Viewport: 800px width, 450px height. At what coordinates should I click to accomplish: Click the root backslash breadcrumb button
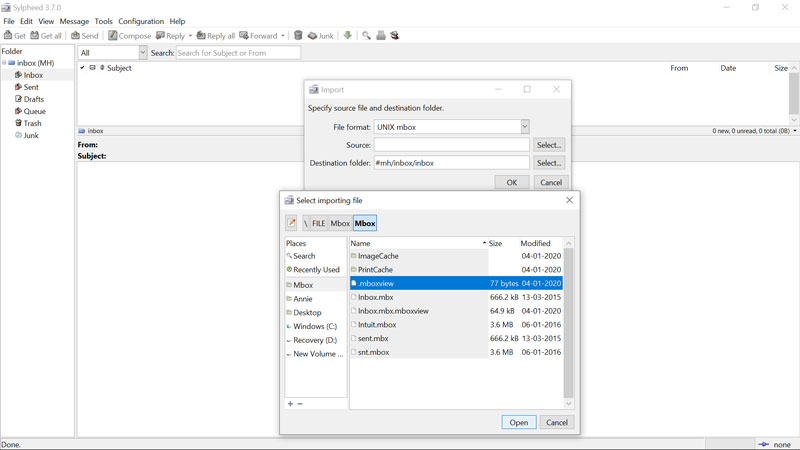pyautogui.click(x=306, y=223)
